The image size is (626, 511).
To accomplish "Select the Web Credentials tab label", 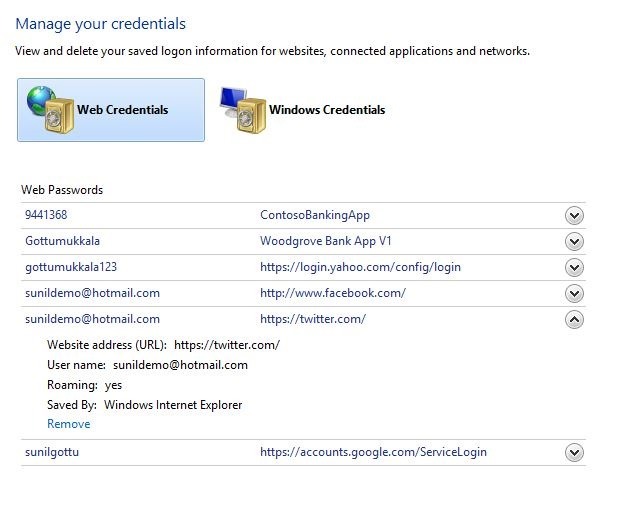I will coord(122,110).
